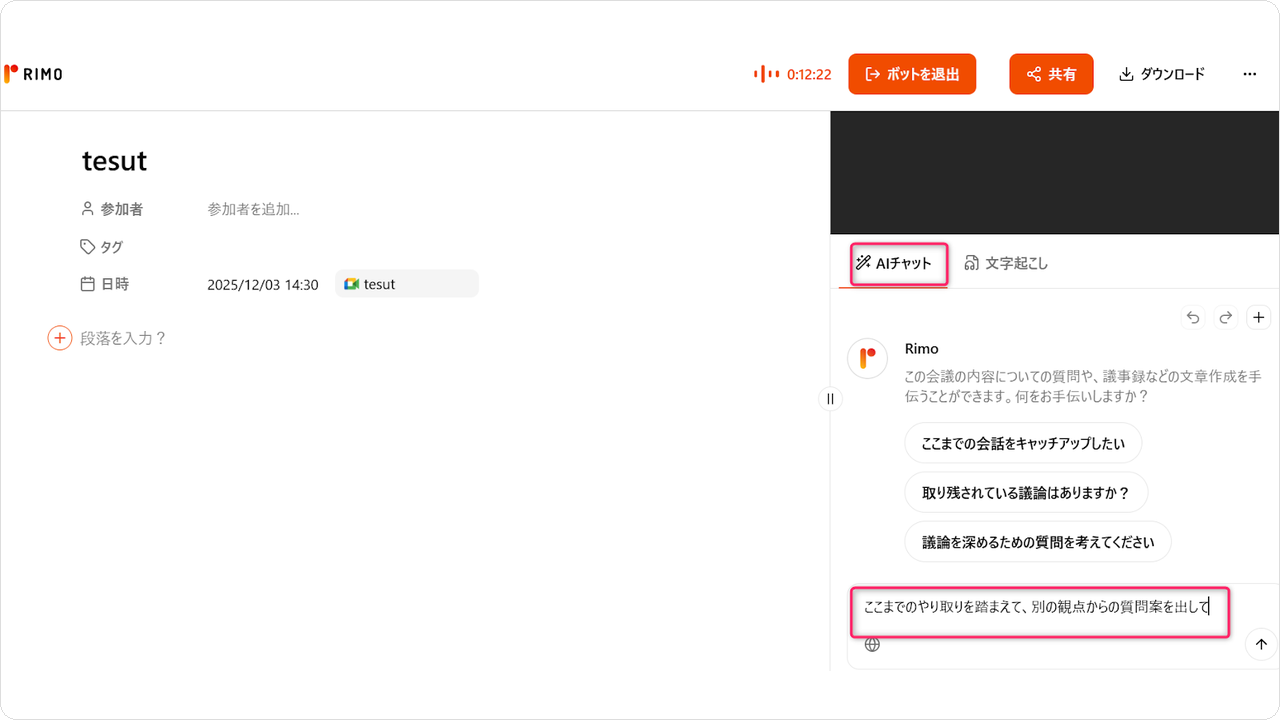Click the calendar icon next to 日時
The width and height of the screenshot is (1280, 720).
tap(88, 284)
